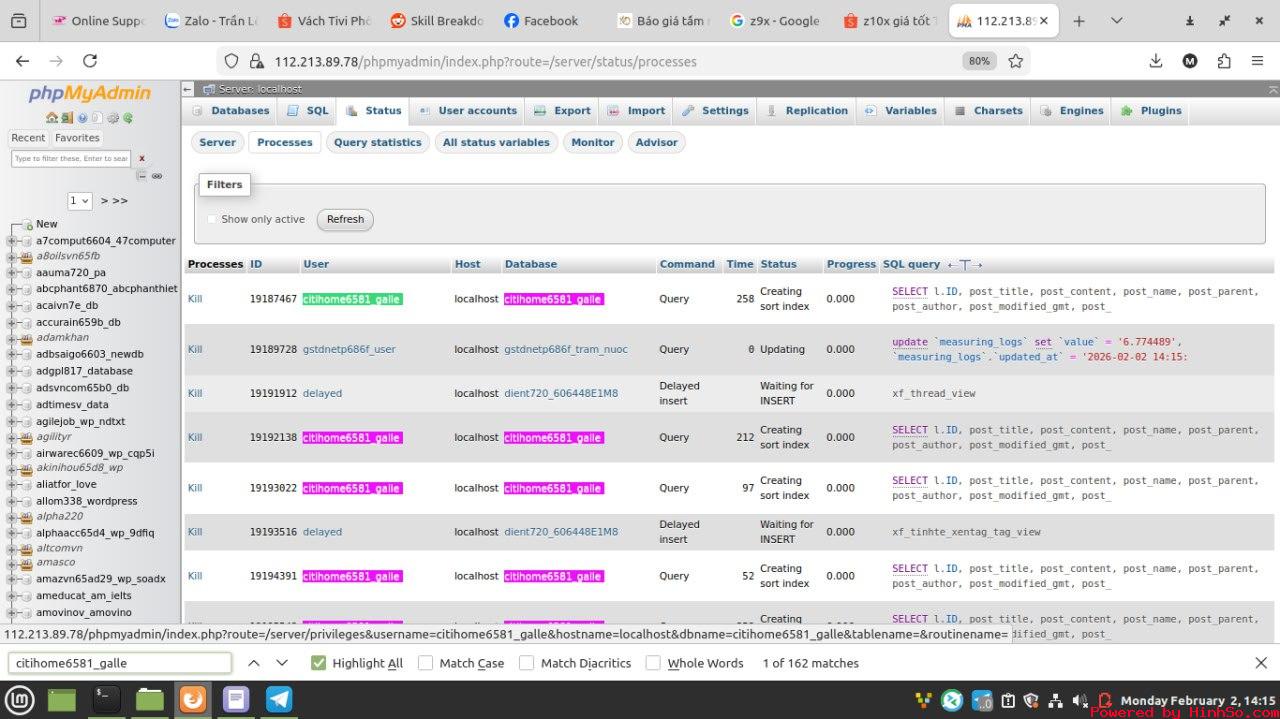Click the green reload navigation icon
The height and width of the screenshot is (719, 1280).
tap(128, 118)
